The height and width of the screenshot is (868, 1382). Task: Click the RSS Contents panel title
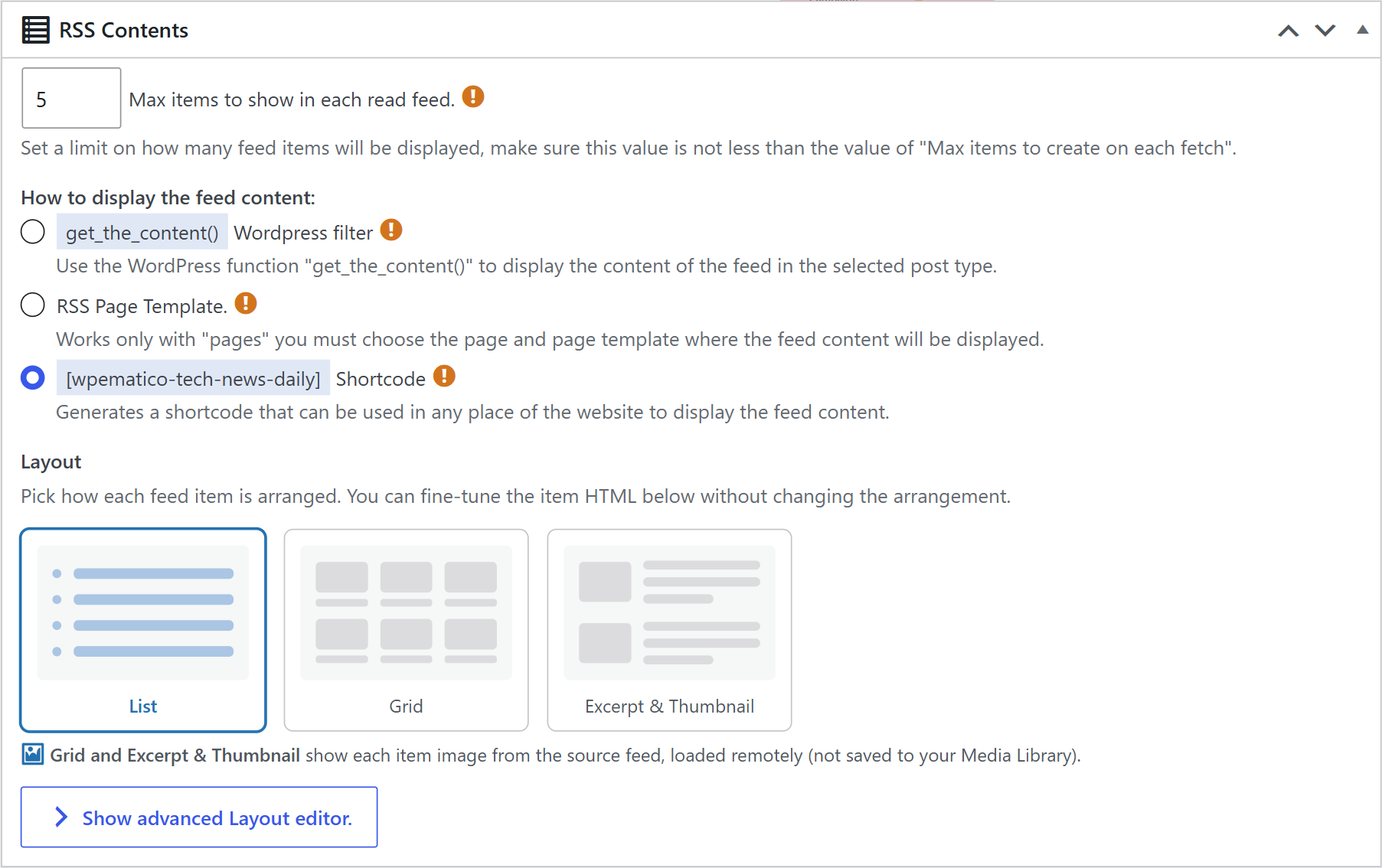(x=124, y=30)
